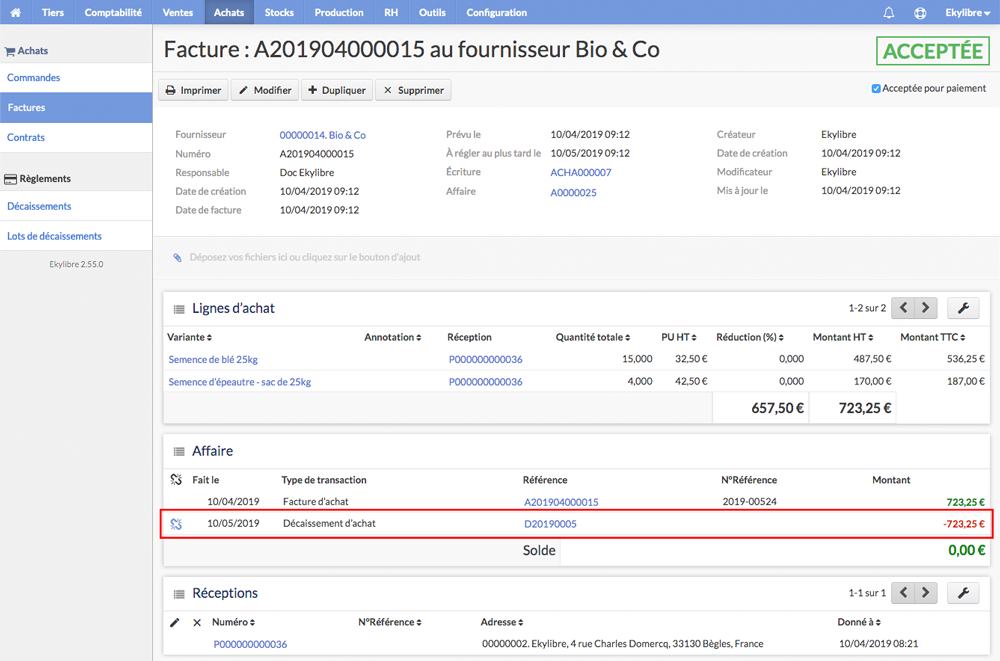Click the delete cross icon in Réceptions

[197, 623]
